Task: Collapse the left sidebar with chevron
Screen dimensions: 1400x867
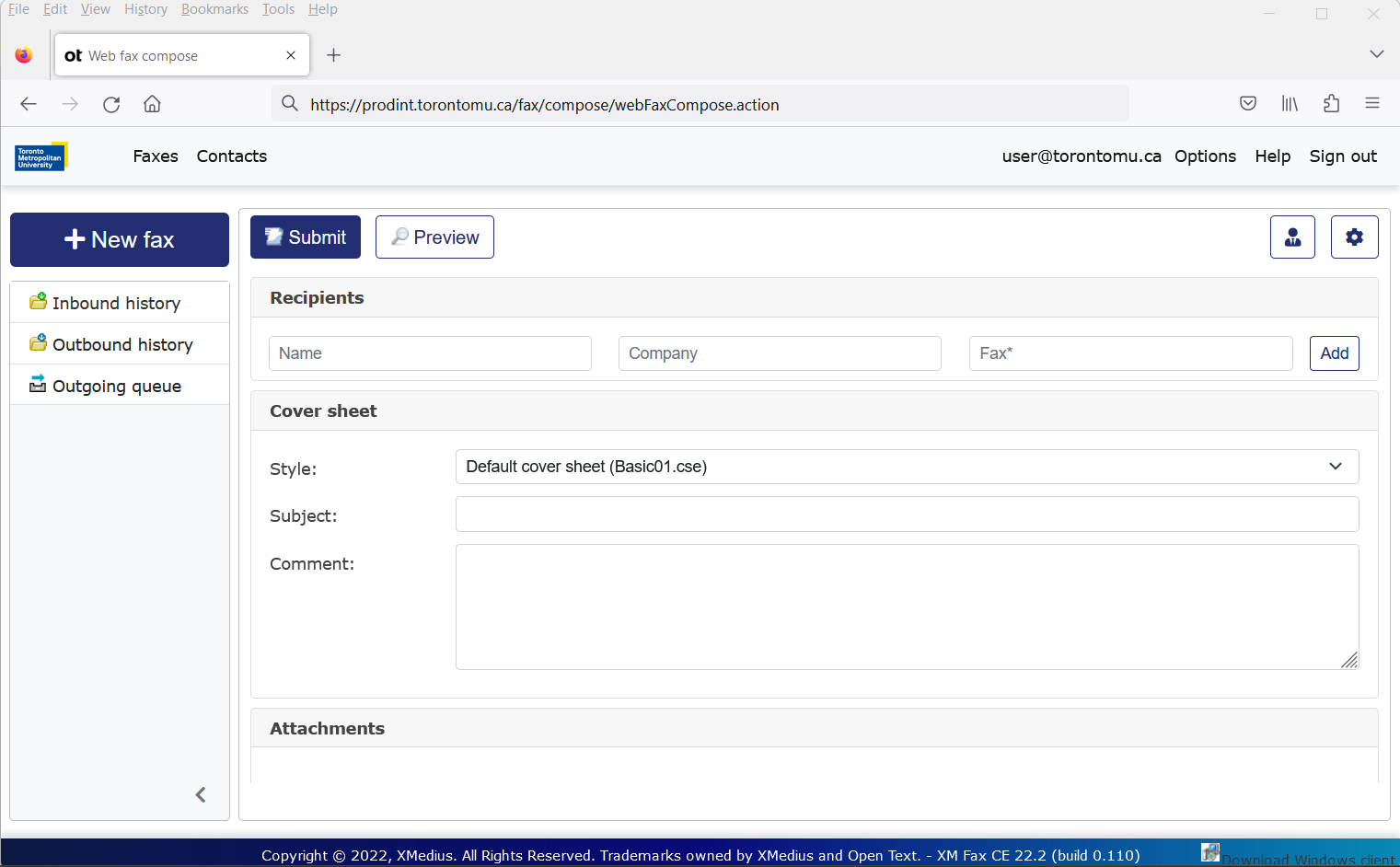Action: click(x=201, y=794)
